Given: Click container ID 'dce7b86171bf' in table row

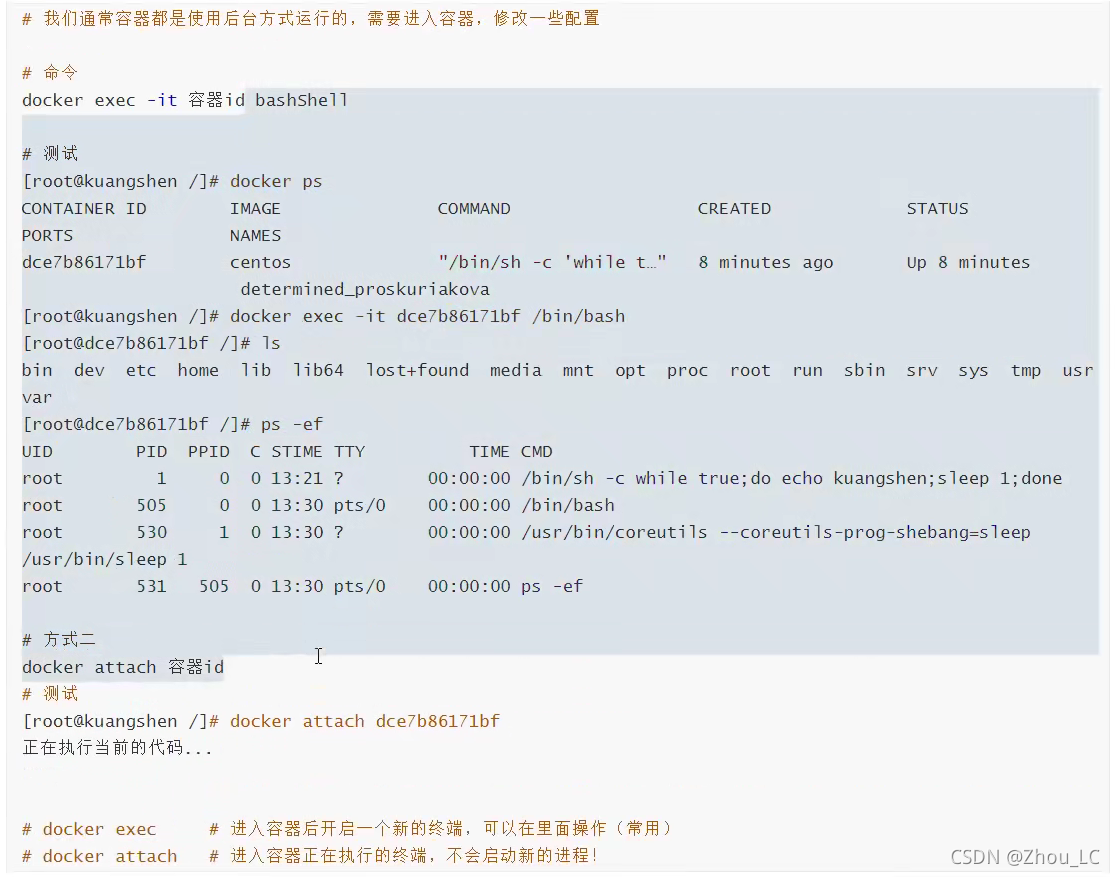Looking at the screenshot, I should click(x=84, y=262).
